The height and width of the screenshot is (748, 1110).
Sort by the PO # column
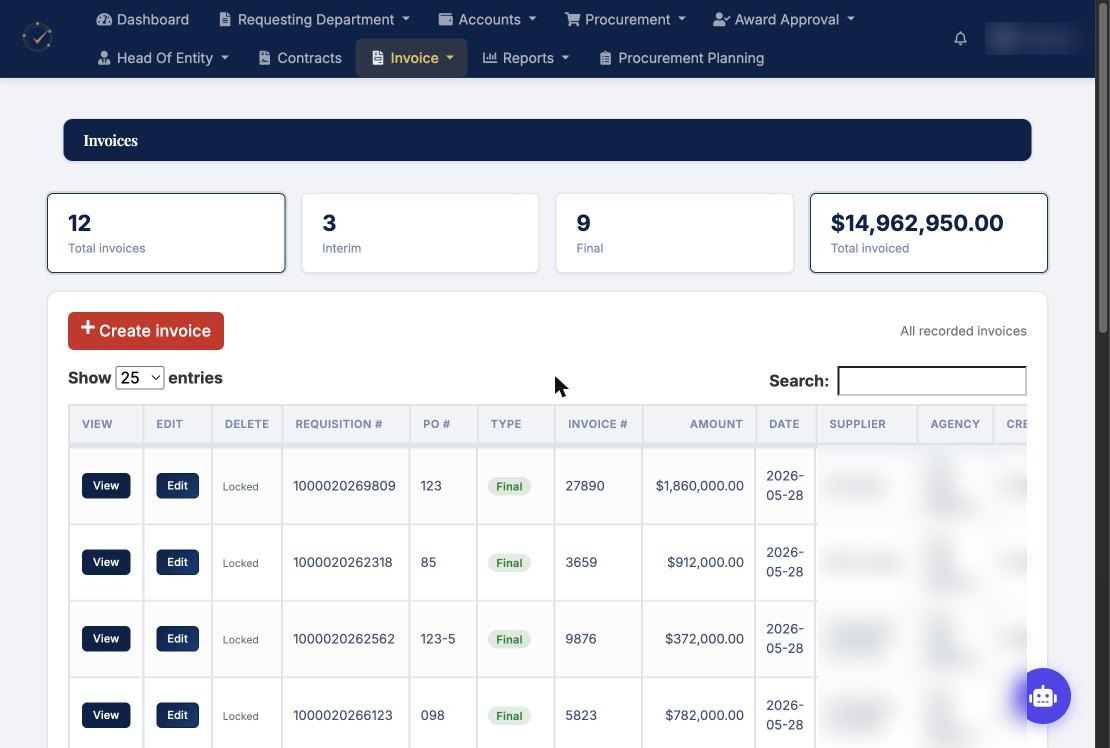click(443, 424)
